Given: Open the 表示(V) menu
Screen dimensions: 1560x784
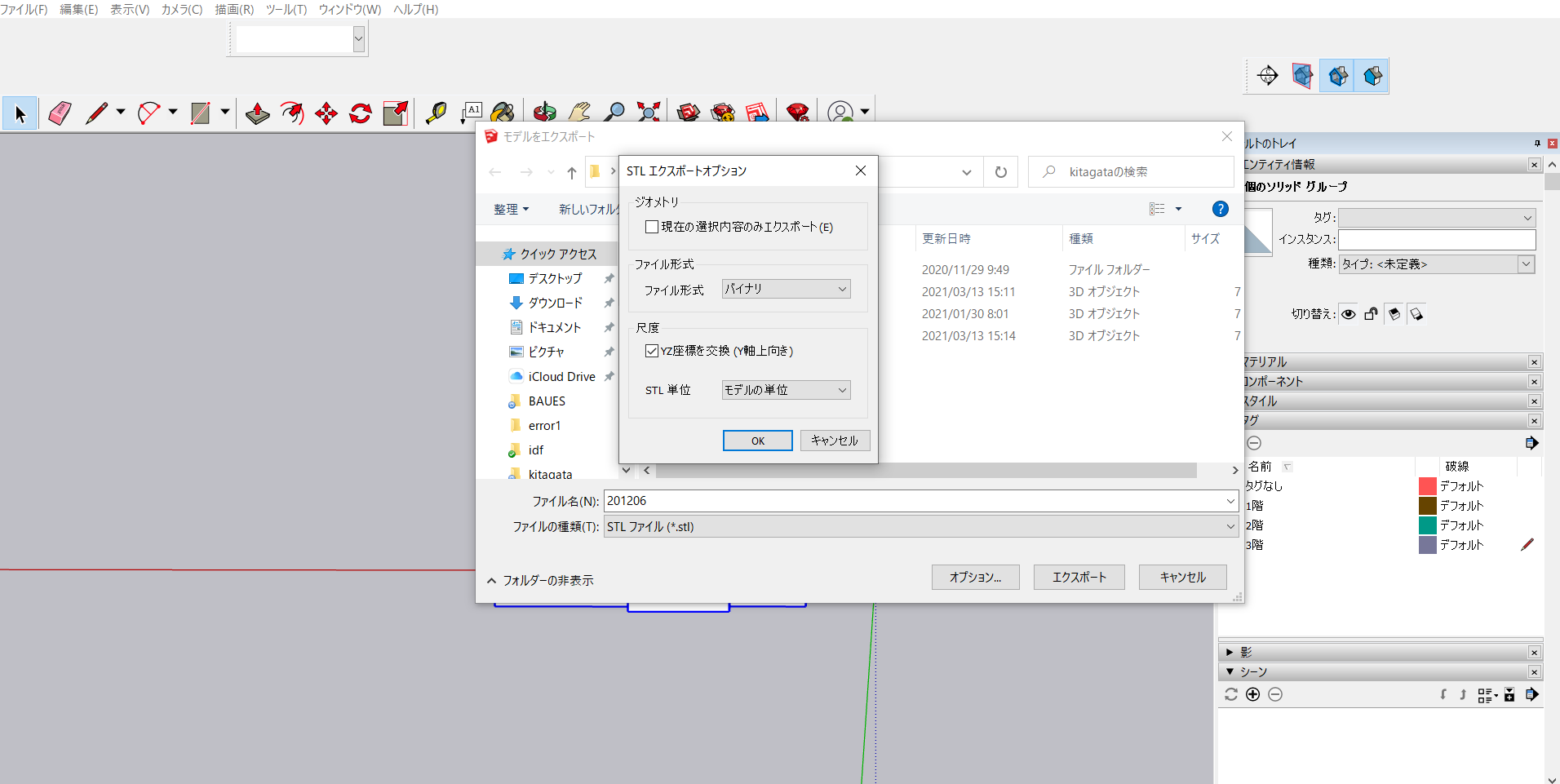Looking at the screenshot, I should tap(130, 10).
